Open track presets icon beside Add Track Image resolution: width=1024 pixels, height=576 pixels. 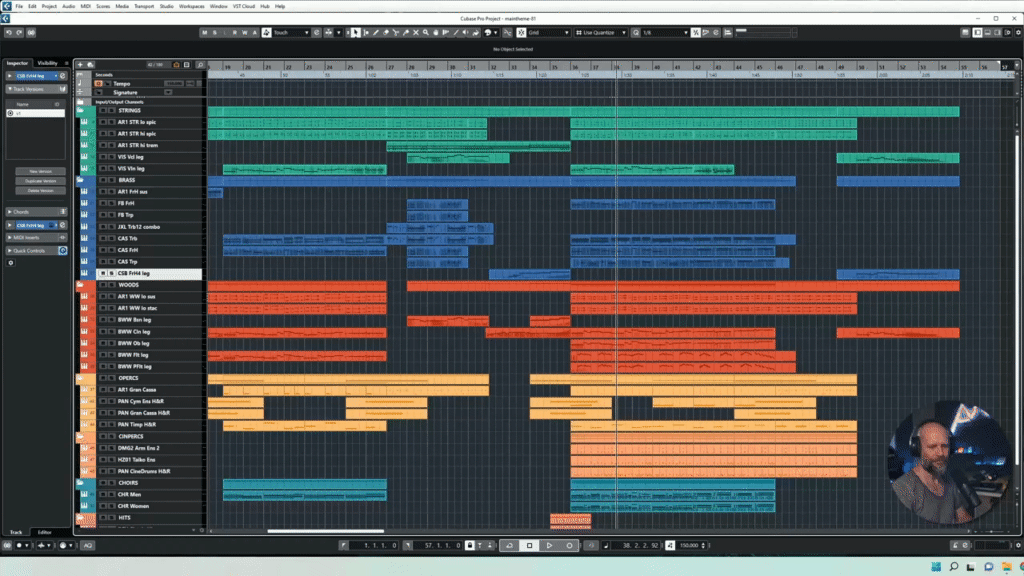[90, 65]
